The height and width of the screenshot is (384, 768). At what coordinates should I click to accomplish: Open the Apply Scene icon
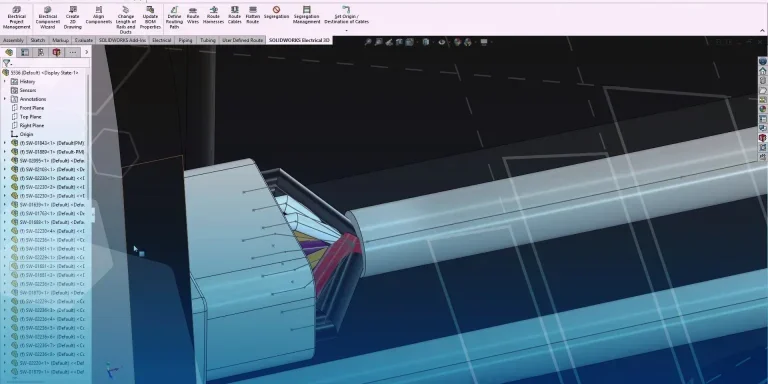click(x=468, y=42)
